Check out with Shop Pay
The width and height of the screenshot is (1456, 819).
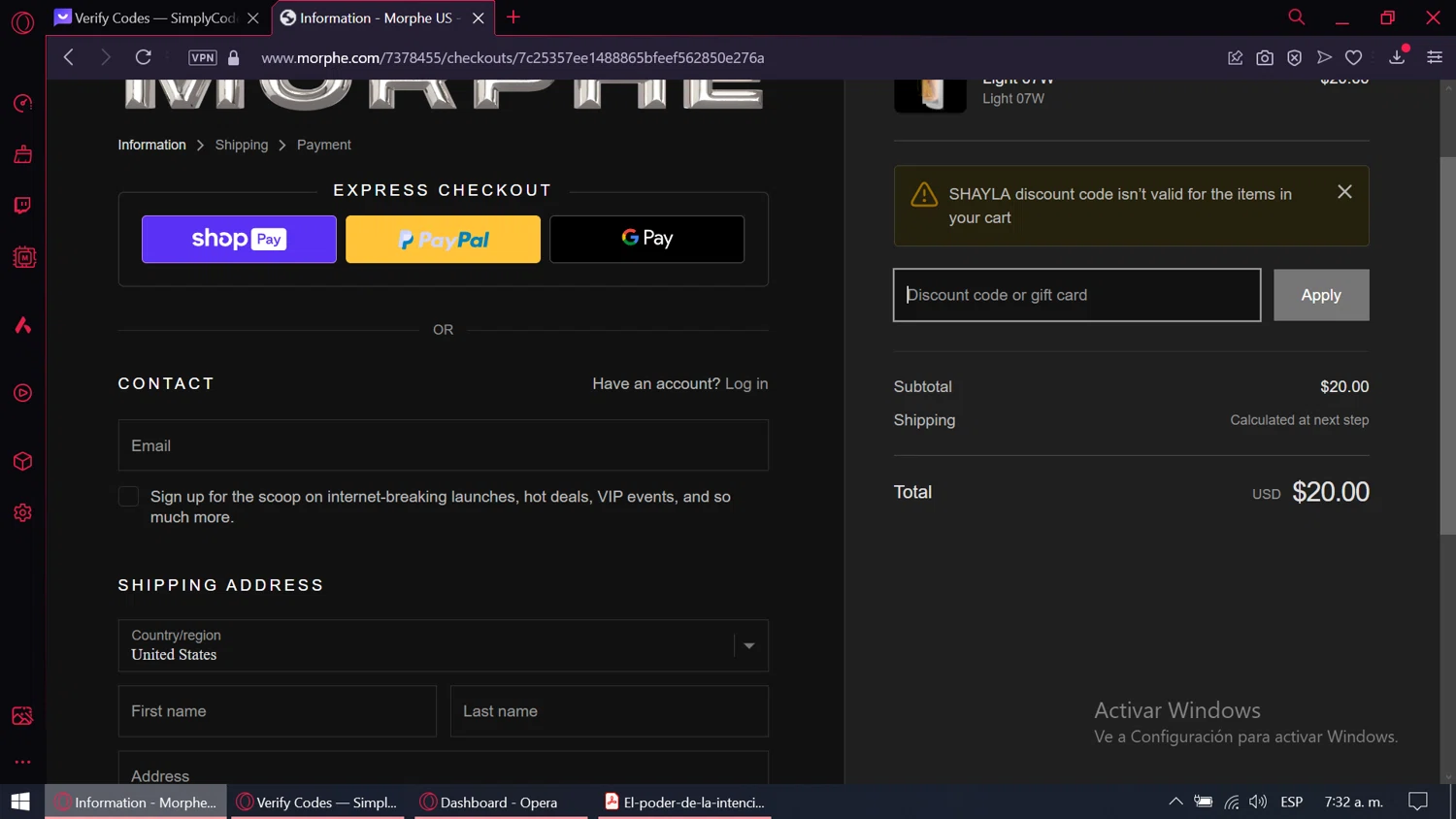tap(239, 239)
